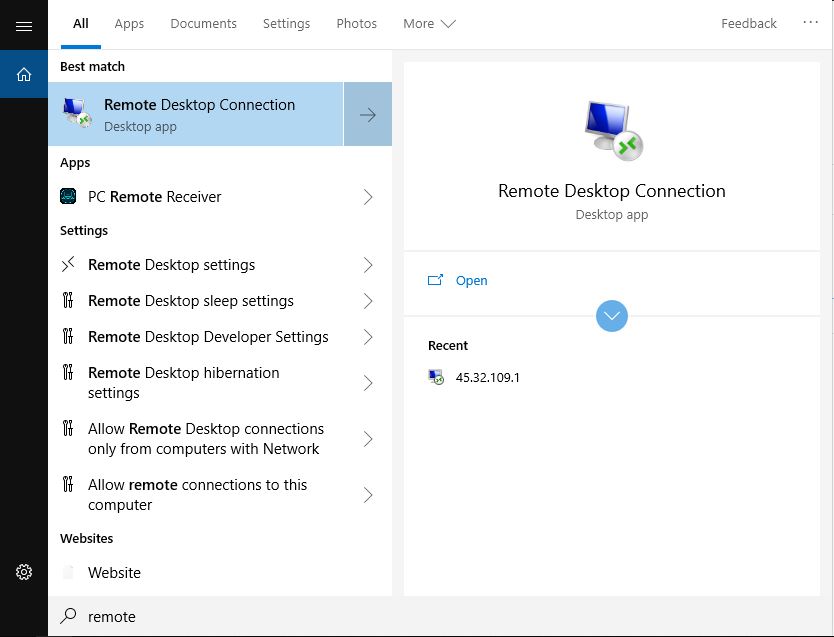Click the search box containing remote
Screen dimensions: 834x637
tap(440, 616)
